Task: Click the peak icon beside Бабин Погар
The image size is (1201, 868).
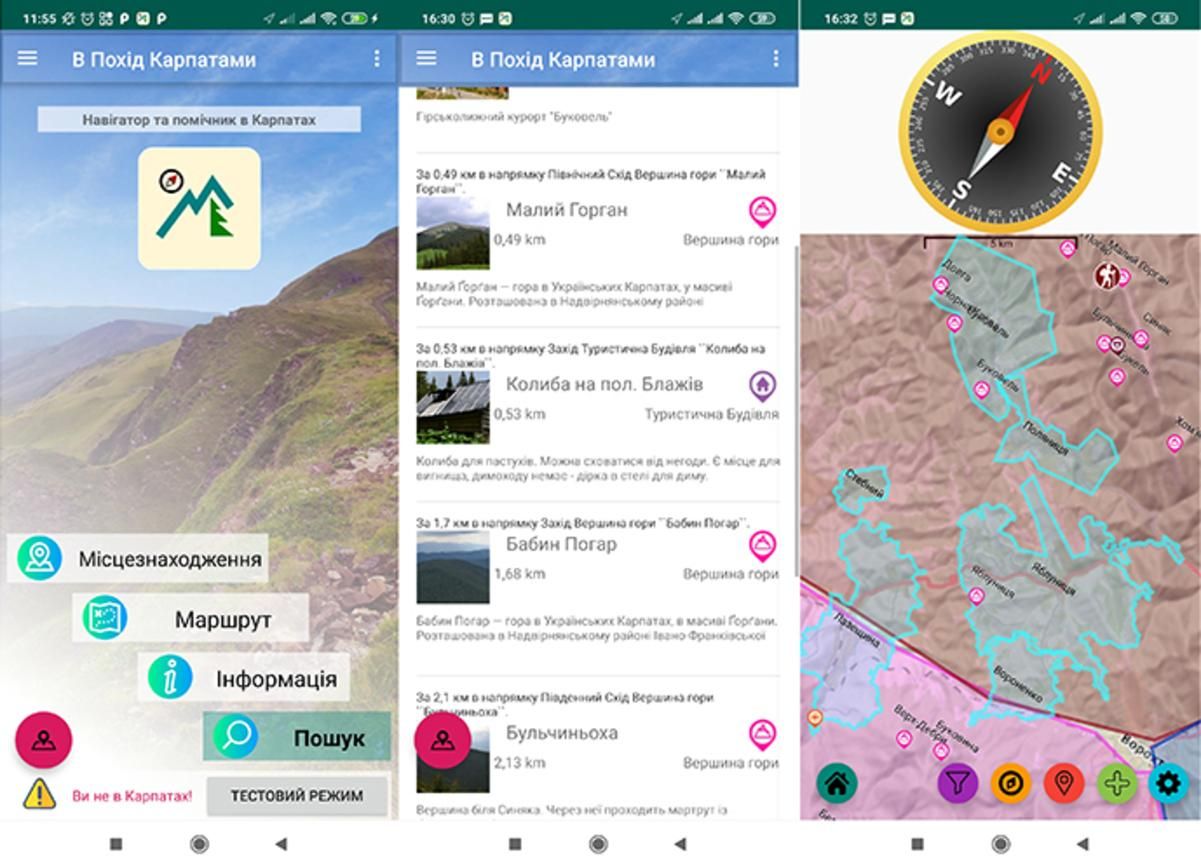Action: (762, 545)
